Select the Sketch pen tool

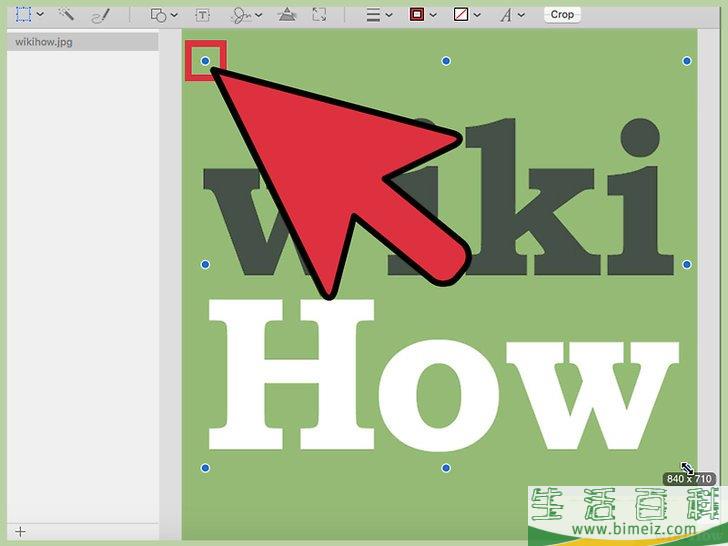pyautogui.click(x=100, y=15)
